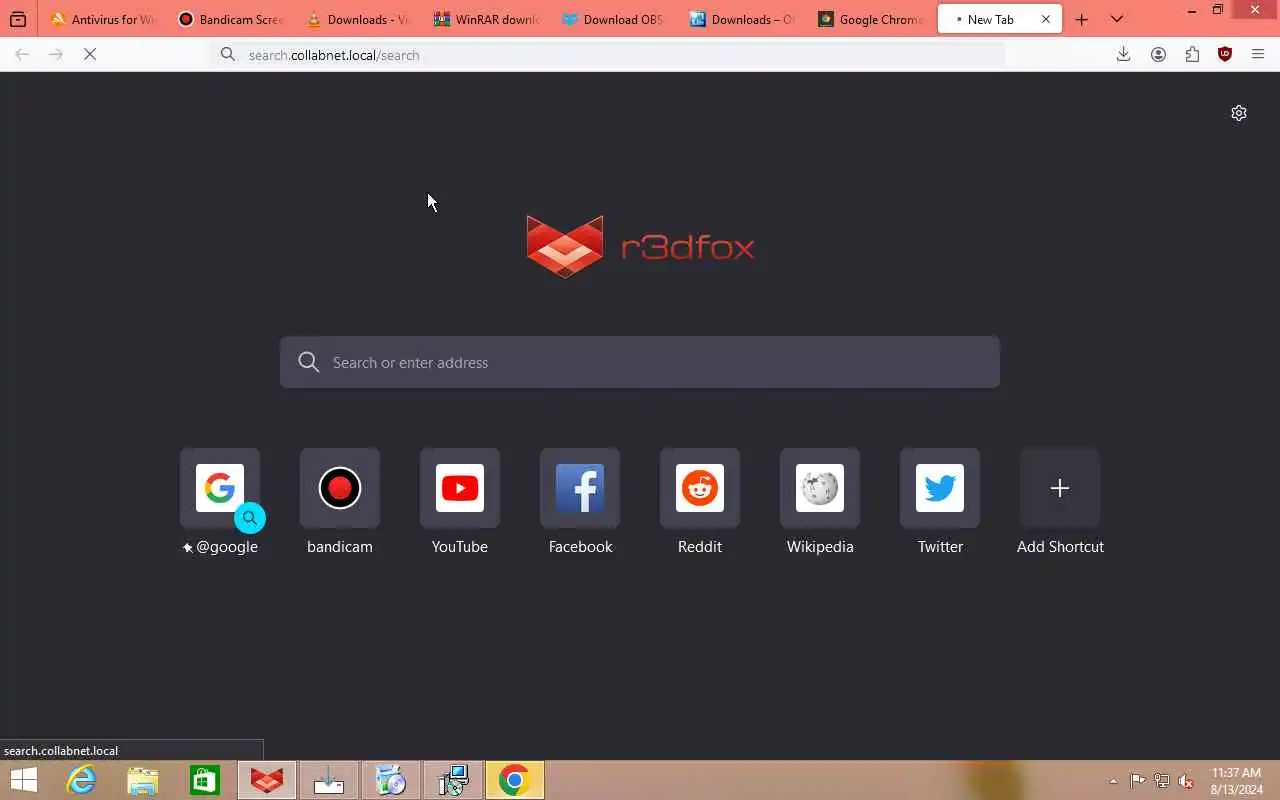
Task: Open the muted volume tray icon
Action: pos(1186,781)
